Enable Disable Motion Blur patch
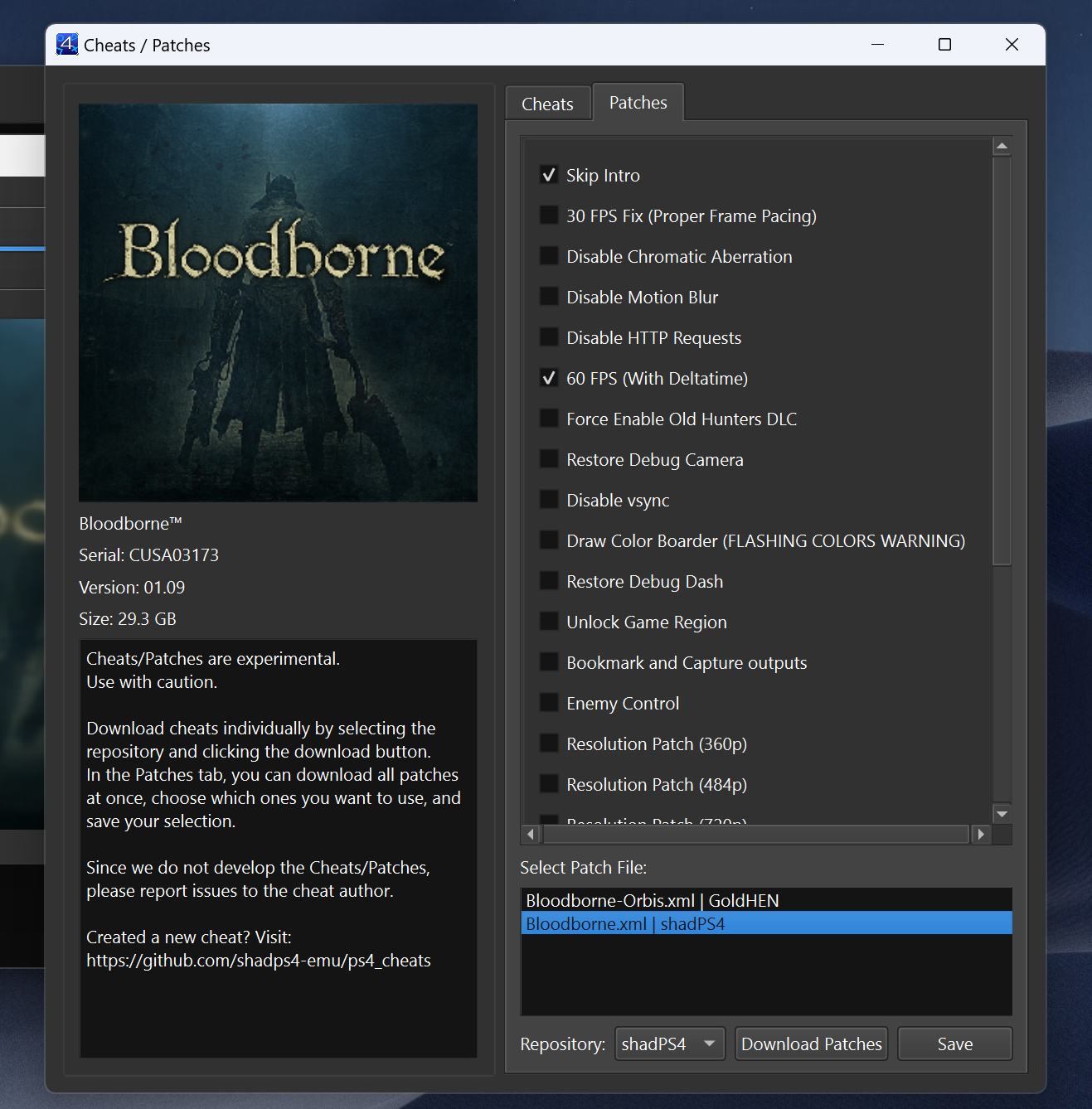 (549, 297)
